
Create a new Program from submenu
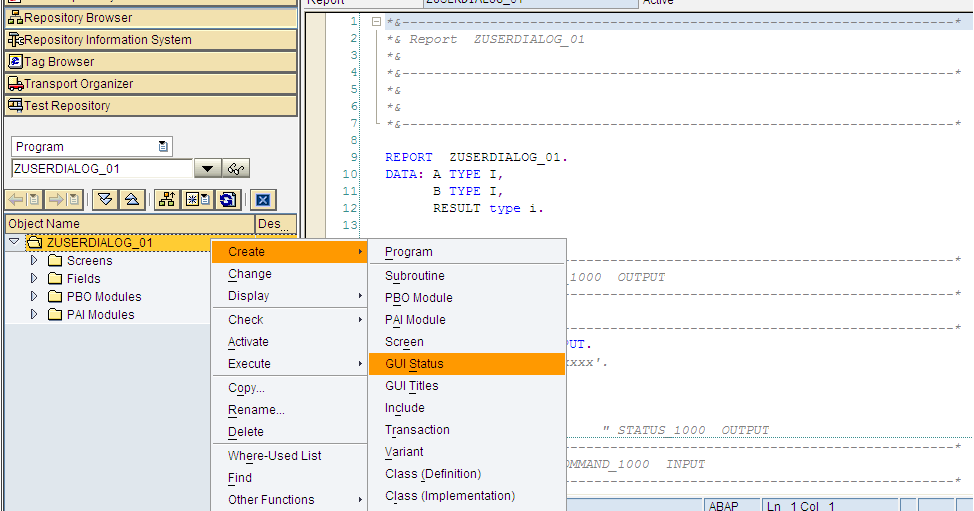pyautogui.click(x=467, y=251)
